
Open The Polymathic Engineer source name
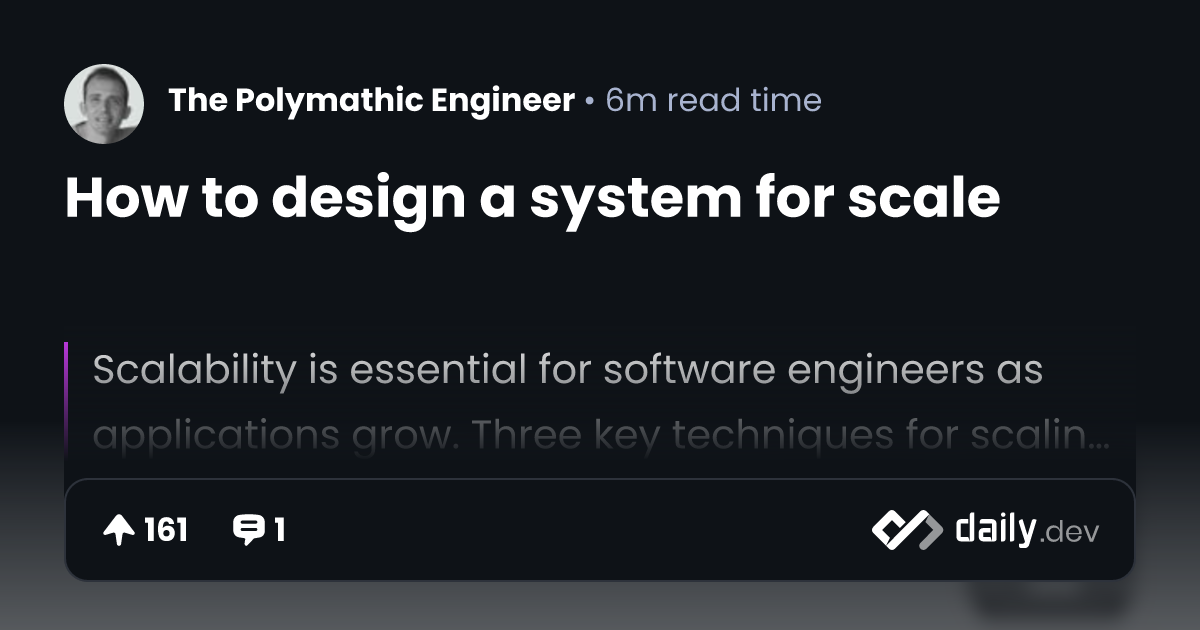pos(371,101)
